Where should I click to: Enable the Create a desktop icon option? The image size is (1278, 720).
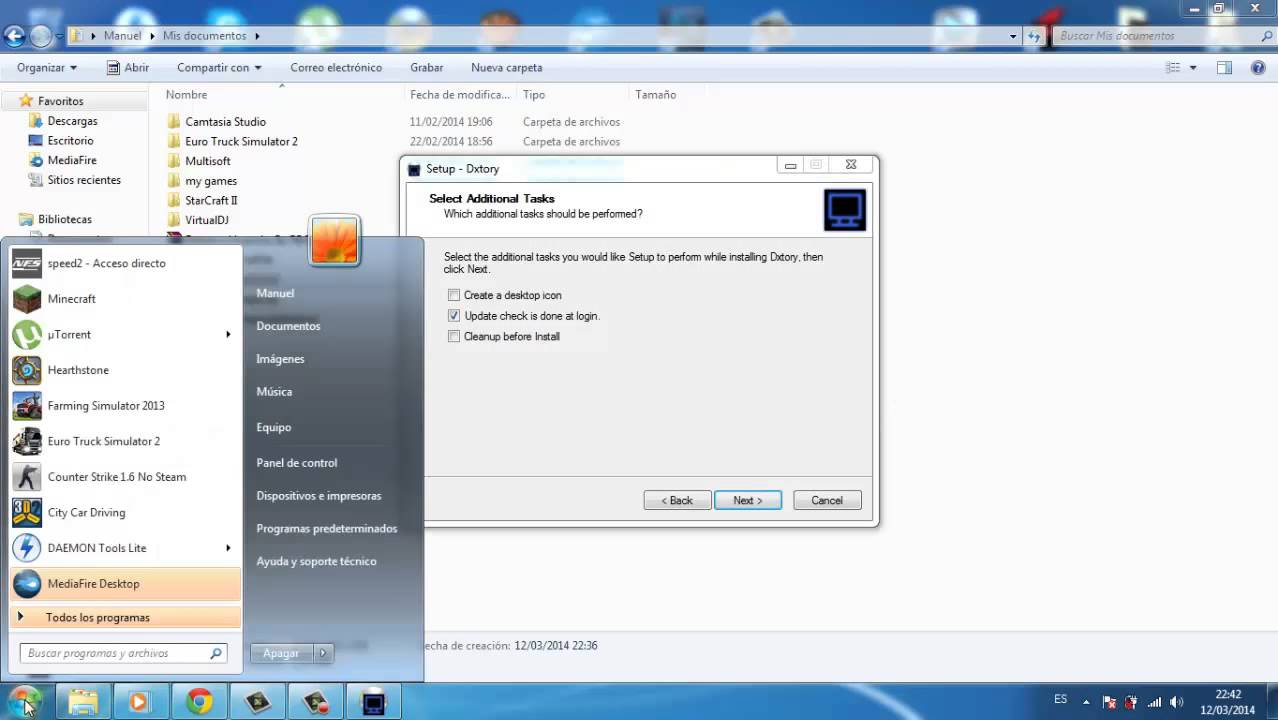[454, 295]
